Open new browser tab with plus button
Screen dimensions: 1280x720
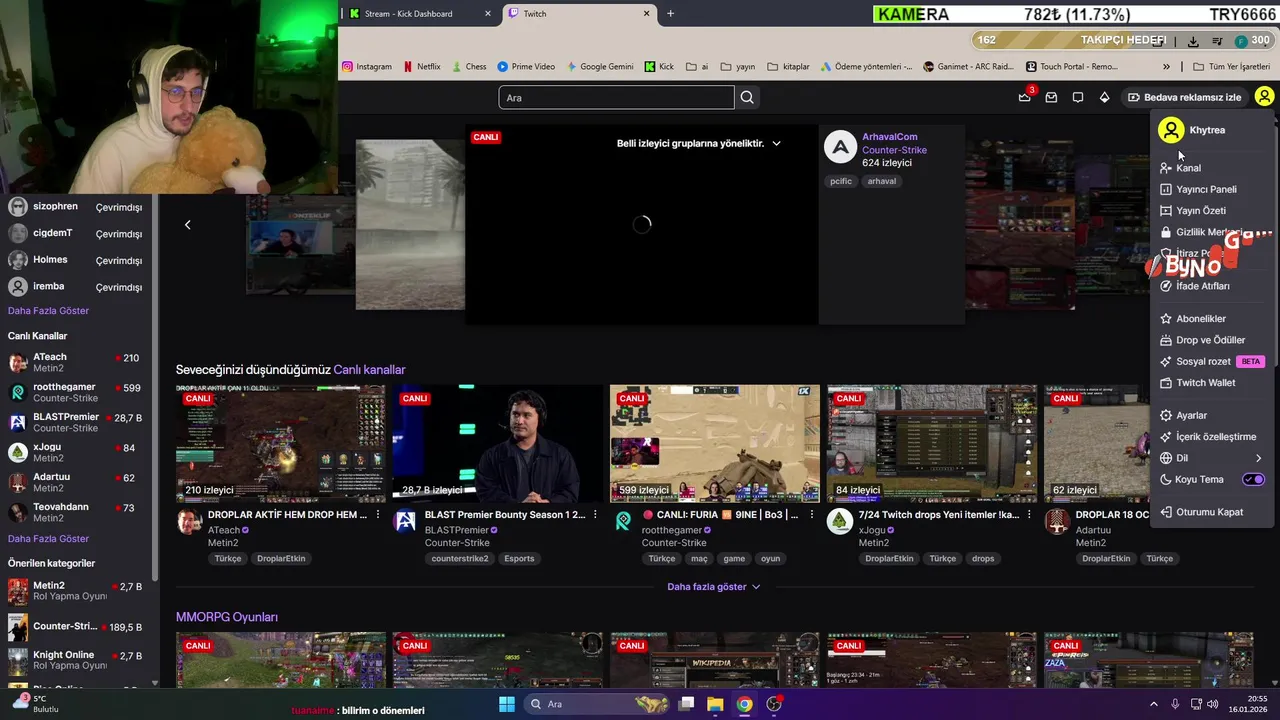click(x=670, y=14)
